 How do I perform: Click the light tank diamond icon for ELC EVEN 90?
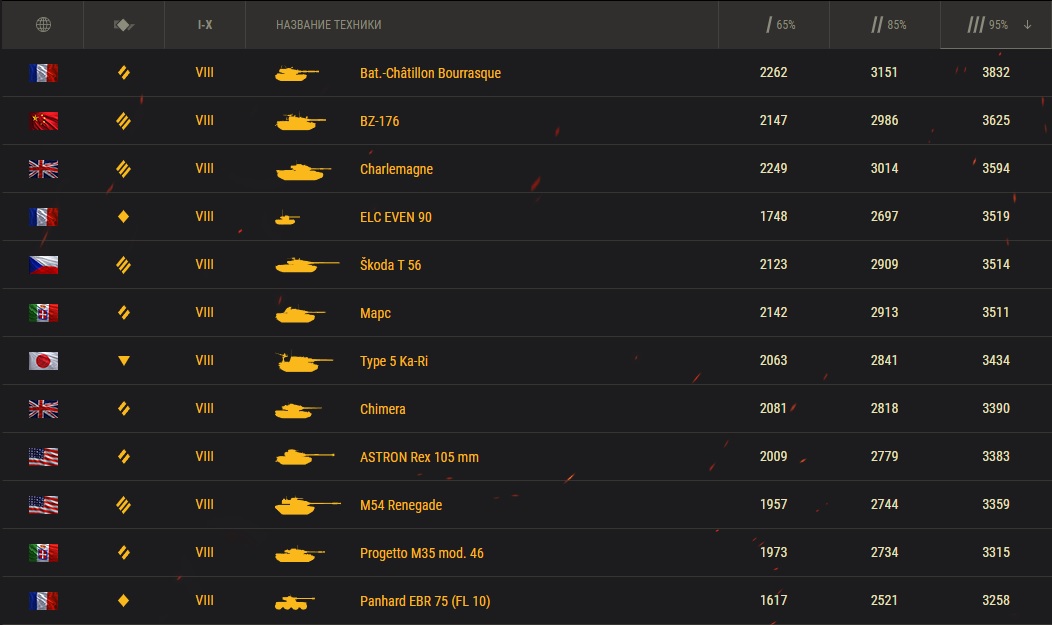tap(124, 217)
